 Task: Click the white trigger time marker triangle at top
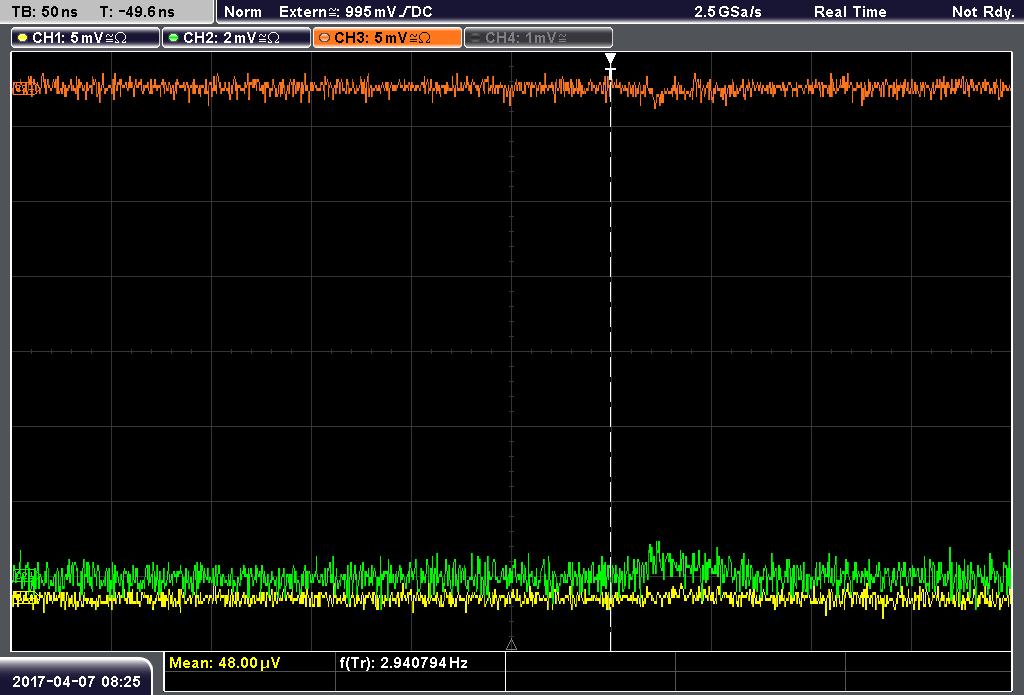[x=610, y=60]
